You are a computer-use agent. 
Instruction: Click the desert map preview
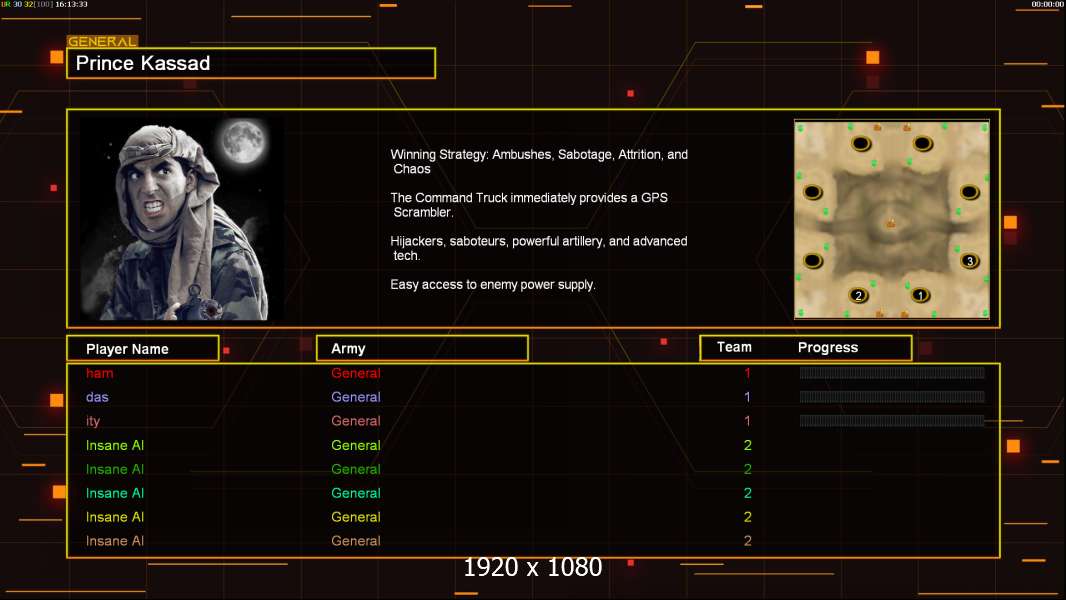point(891,219)
